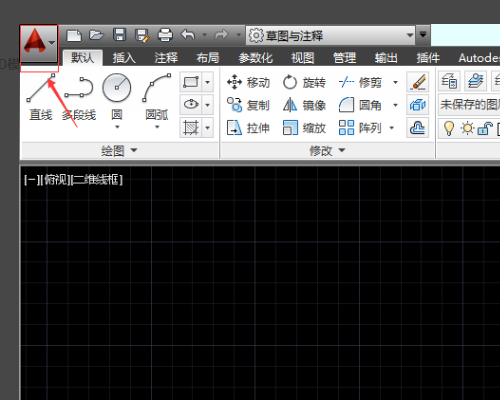Click the erase tool icon

point(417,82)
